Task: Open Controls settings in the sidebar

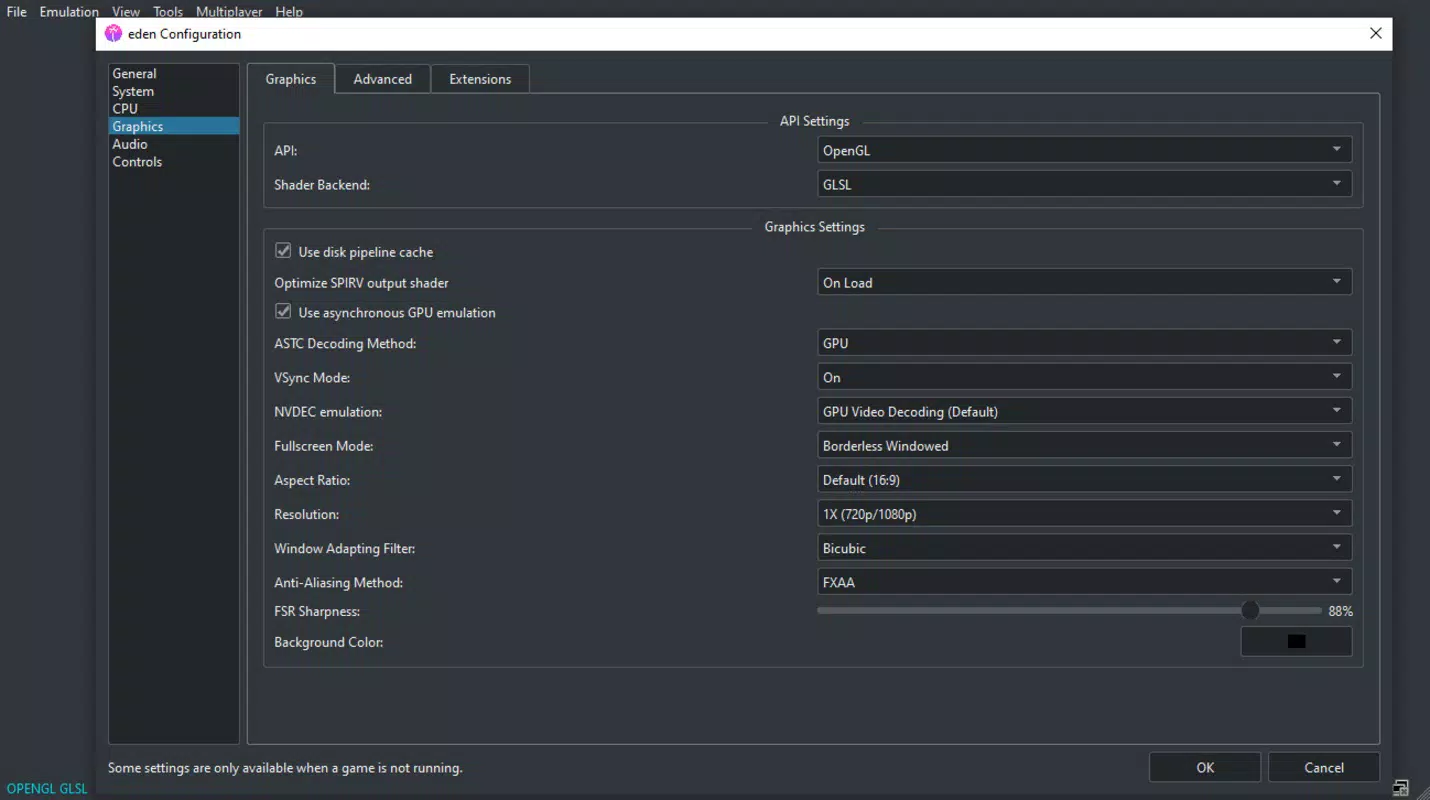Action: (x=174, y=161)
